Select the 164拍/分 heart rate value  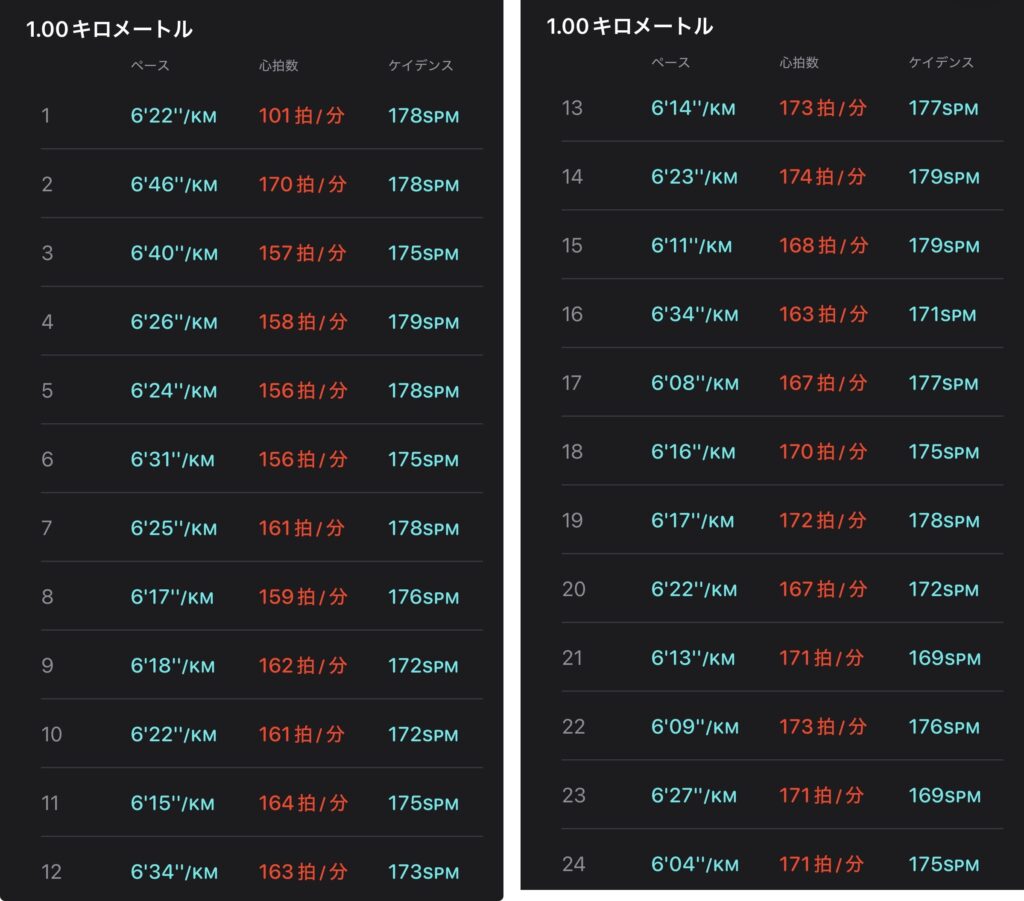coord(302,802)
